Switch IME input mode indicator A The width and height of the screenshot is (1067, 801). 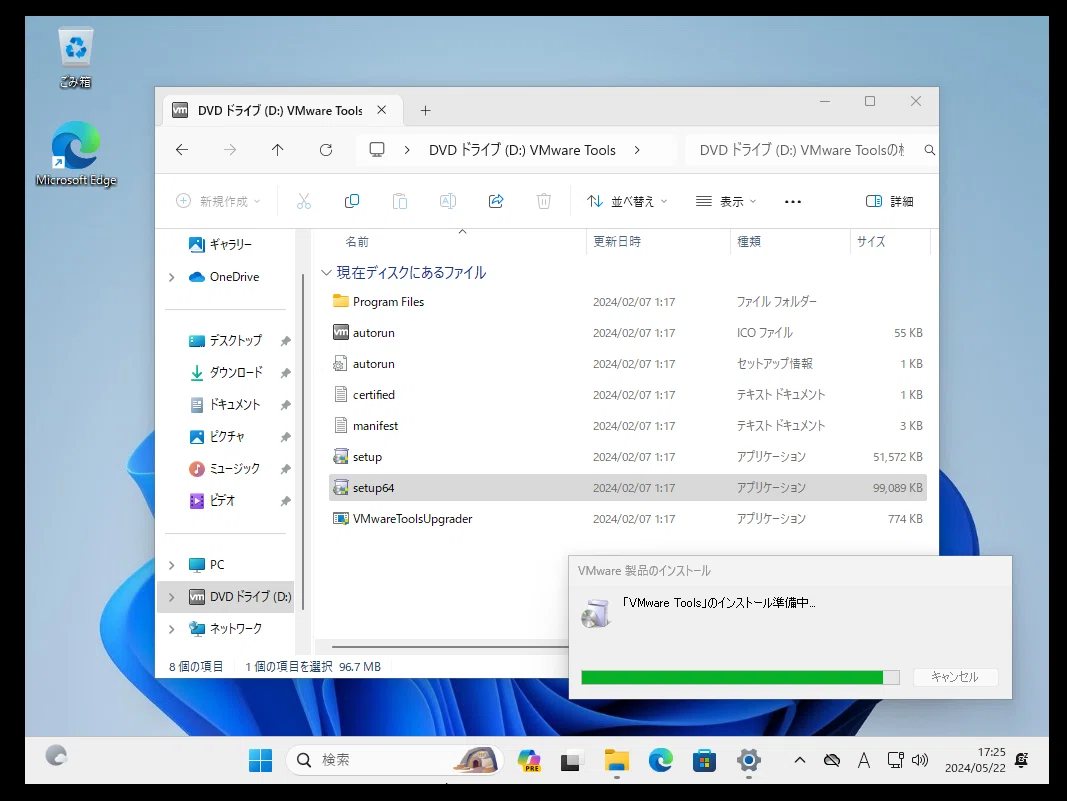864,760
